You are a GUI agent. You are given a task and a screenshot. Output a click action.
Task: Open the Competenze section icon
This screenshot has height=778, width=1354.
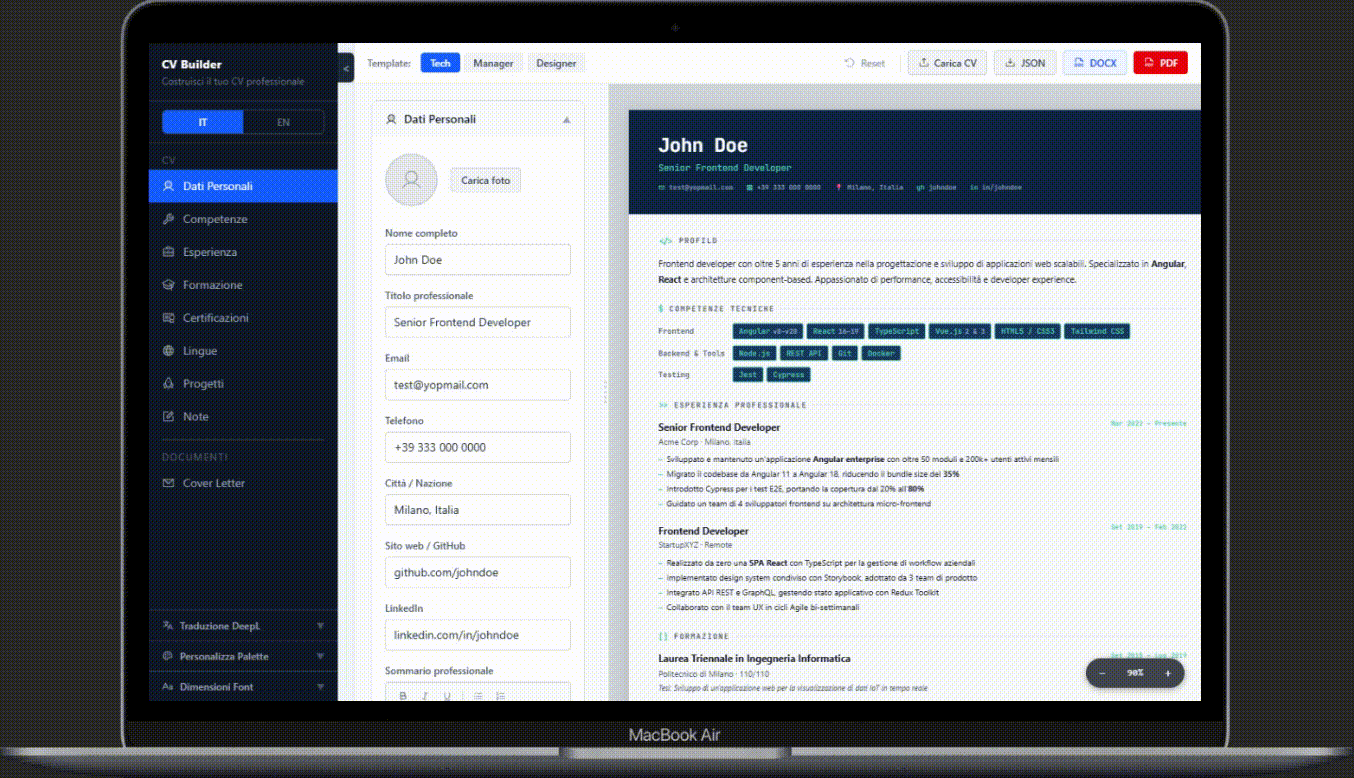pyautogui.click(x=168, y=219)
